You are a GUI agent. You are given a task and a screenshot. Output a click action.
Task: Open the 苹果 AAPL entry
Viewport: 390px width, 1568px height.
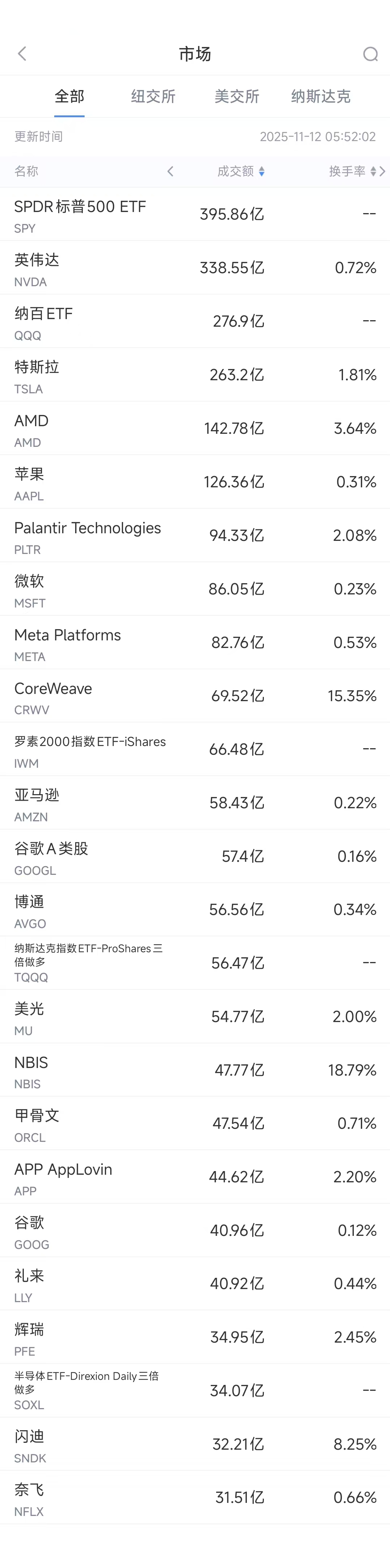click(x=195, y=482)
